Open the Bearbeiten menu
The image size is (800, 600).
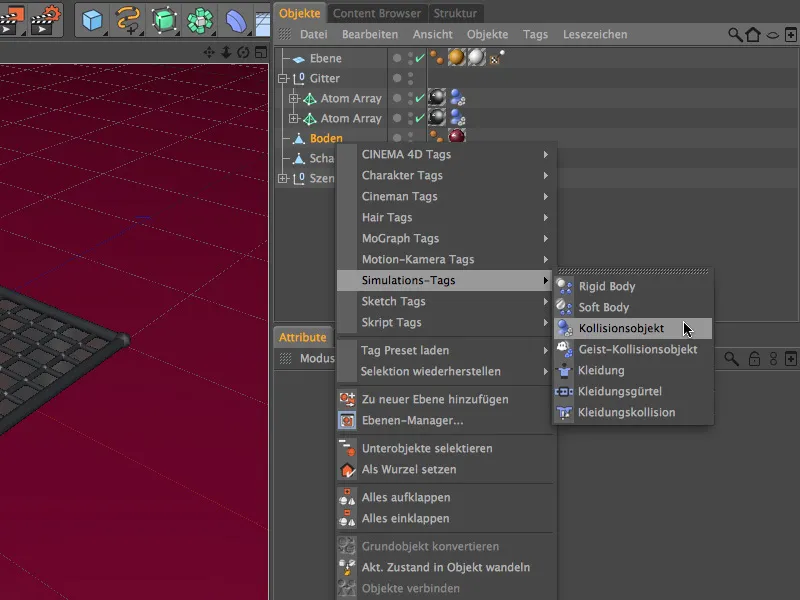(x=370, y=34)
